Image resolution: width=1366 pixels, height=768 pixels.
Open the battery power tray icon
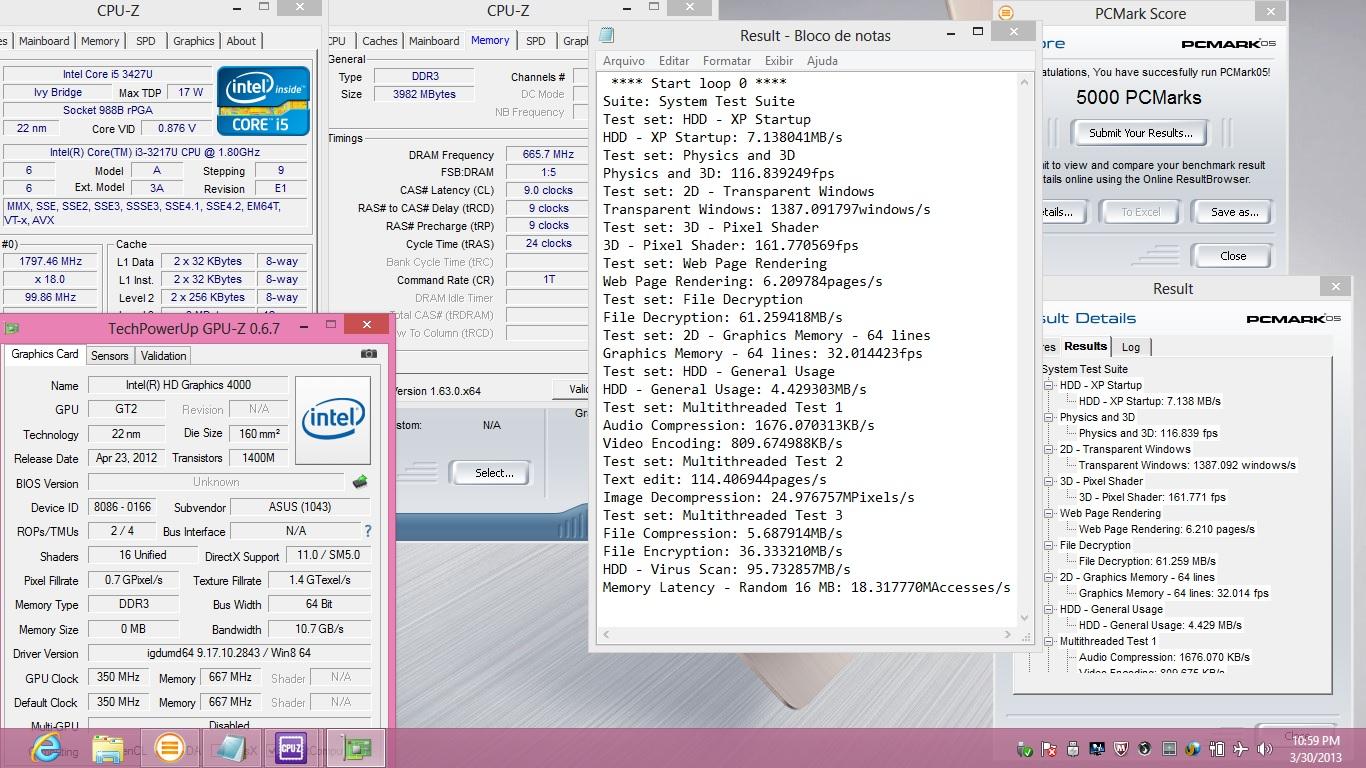click(x=1217, y=748)
